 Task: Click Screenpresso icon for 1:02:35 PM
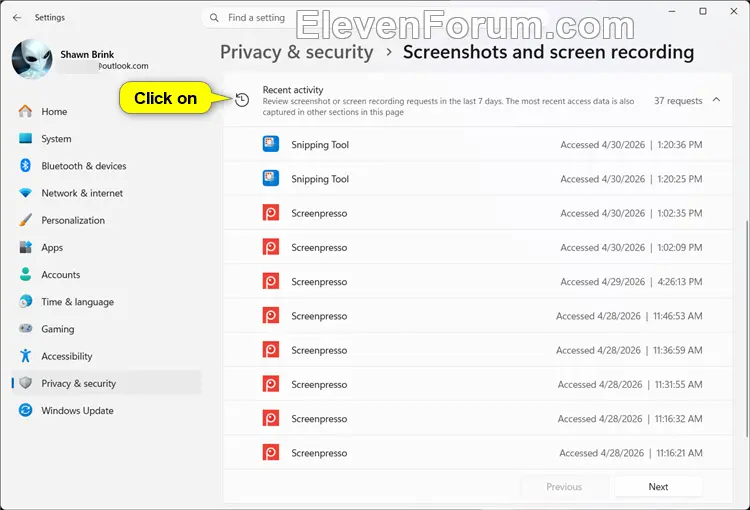click(x=271, y=213)
